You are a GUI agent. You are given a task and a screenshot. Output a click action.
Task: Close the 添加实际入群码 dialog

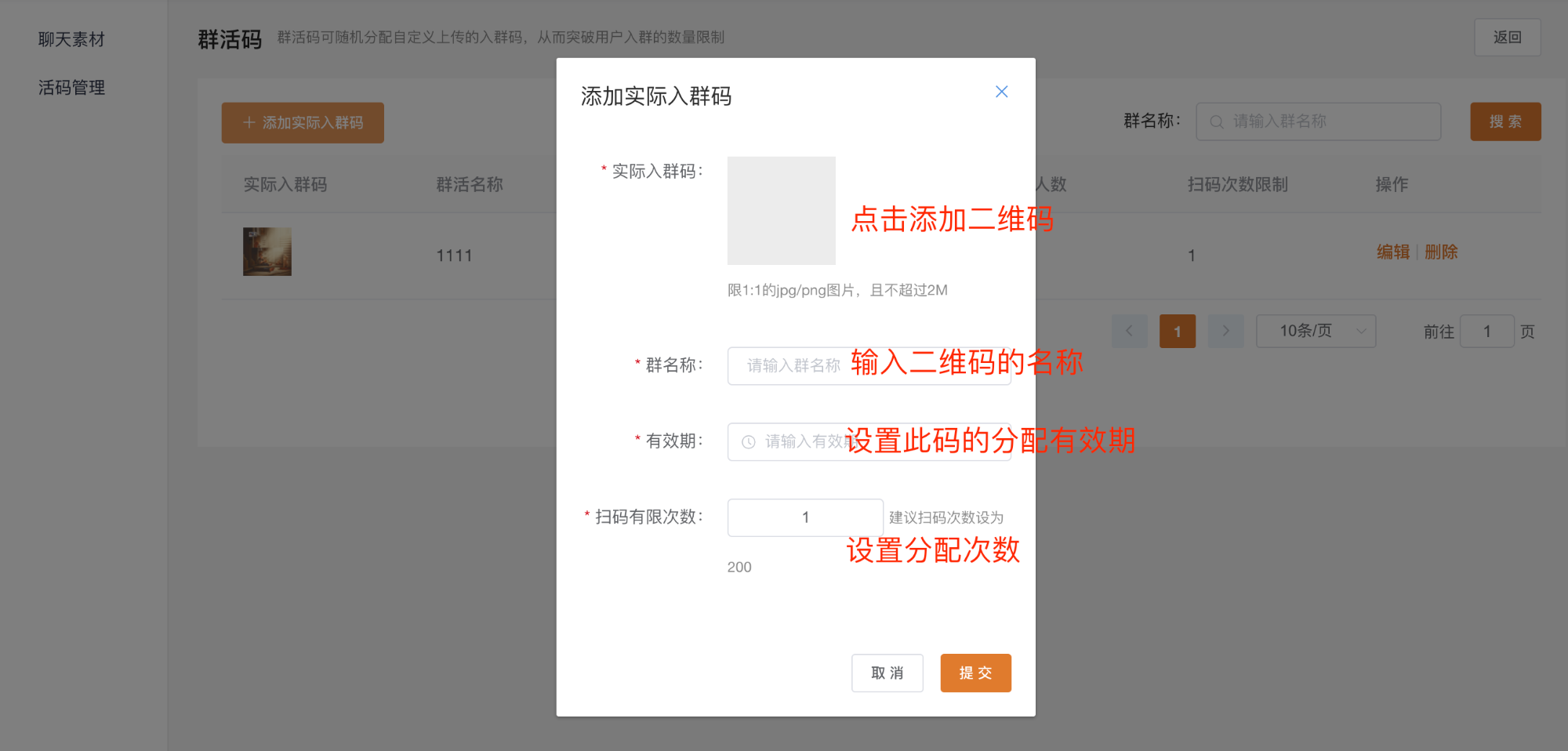click(1001, 92)
